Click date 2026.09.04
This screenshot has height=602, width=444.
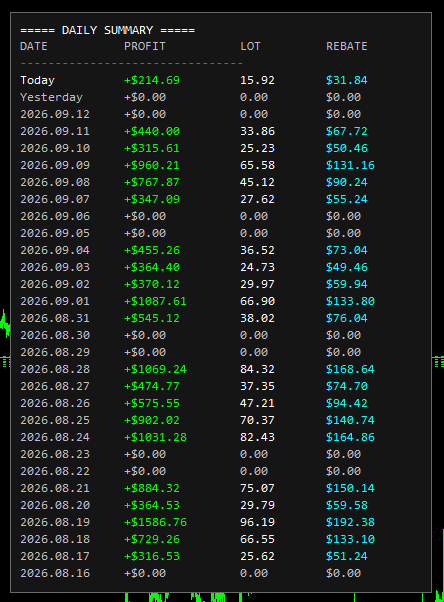coord(55,250)
